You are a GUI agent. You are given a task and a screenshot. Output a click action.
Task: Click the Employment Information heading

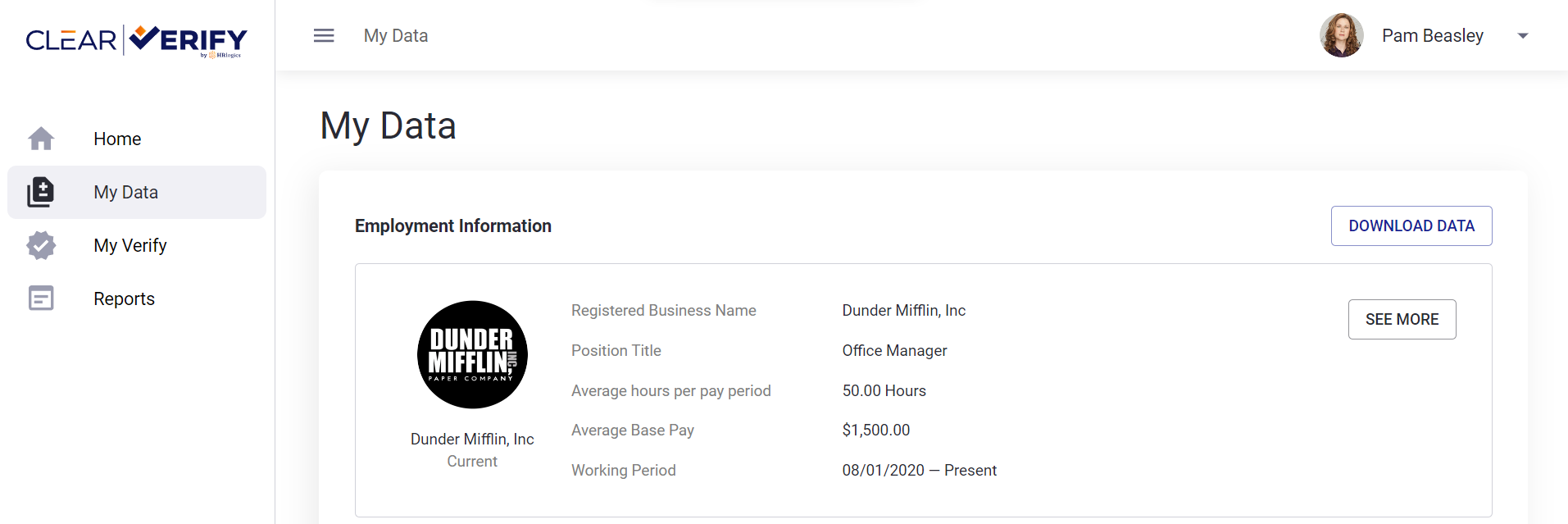point(453,226)
